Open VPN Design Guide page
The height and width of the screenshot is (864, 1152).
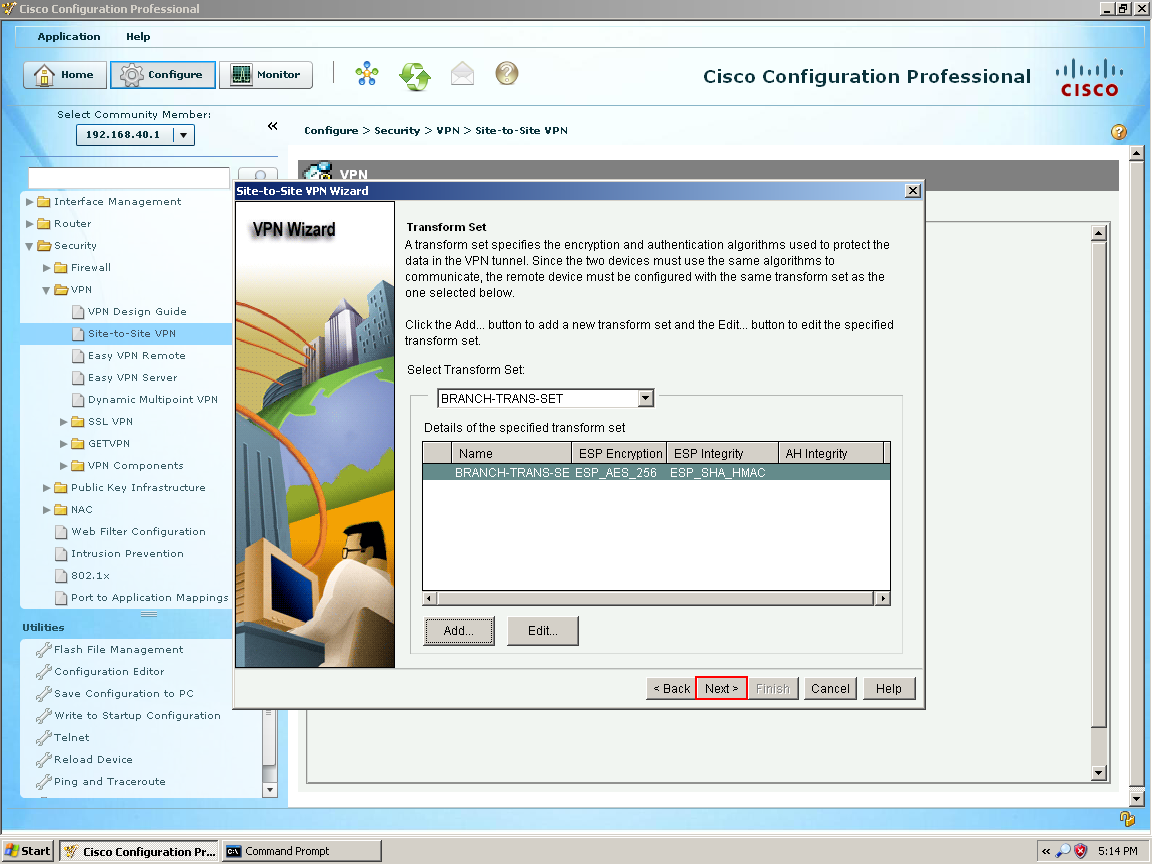pyautogui.click(x=137, y=312)
